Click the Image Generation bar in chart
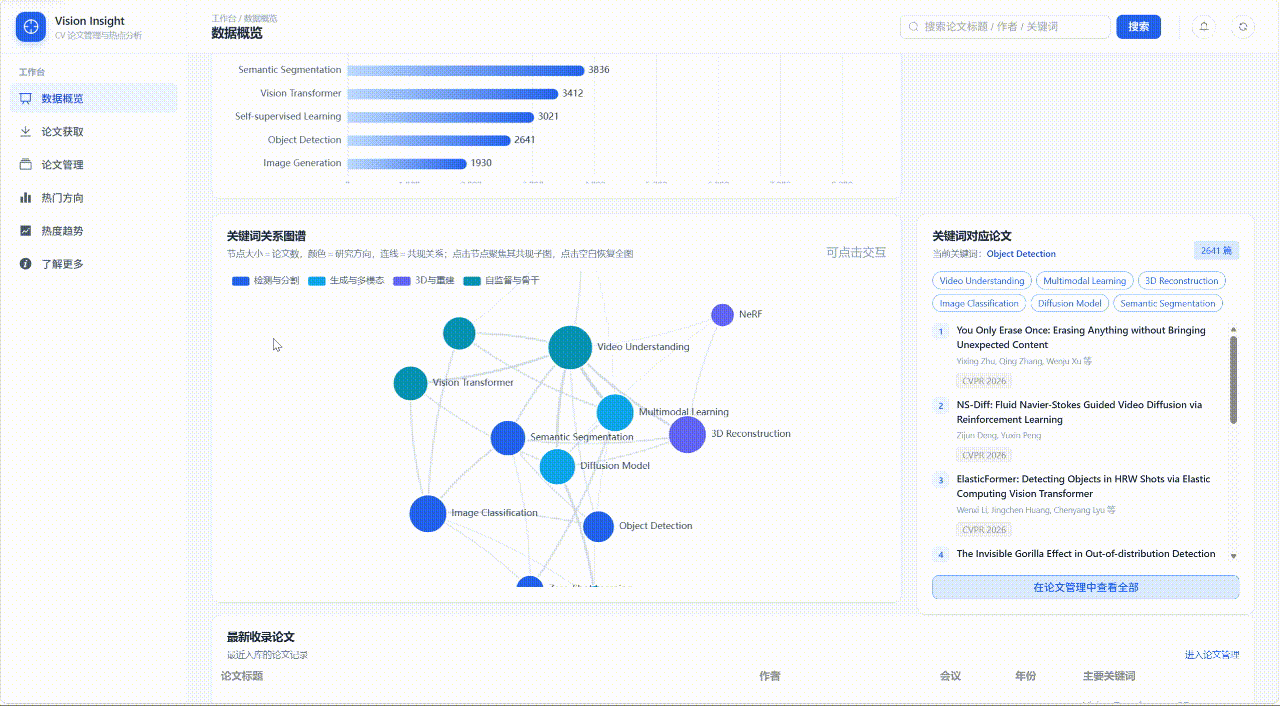The width and height of the screenshot is (1280, 706). coord(407,163)
